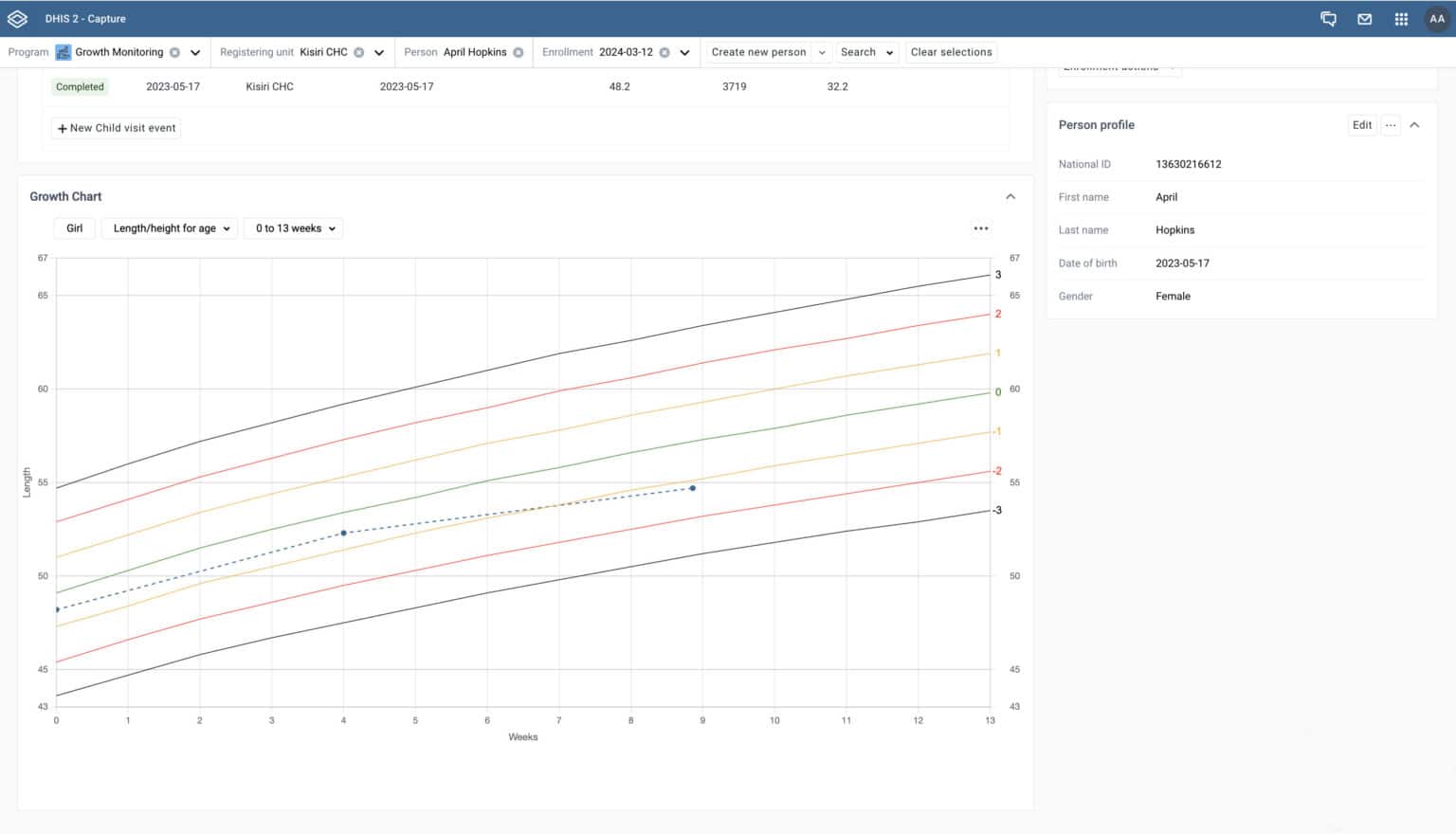Image resolution: width=1456 pixels, height=834 pixels.
Task: Open the Growth Chart options menu
Action: (x=981, y=227)
